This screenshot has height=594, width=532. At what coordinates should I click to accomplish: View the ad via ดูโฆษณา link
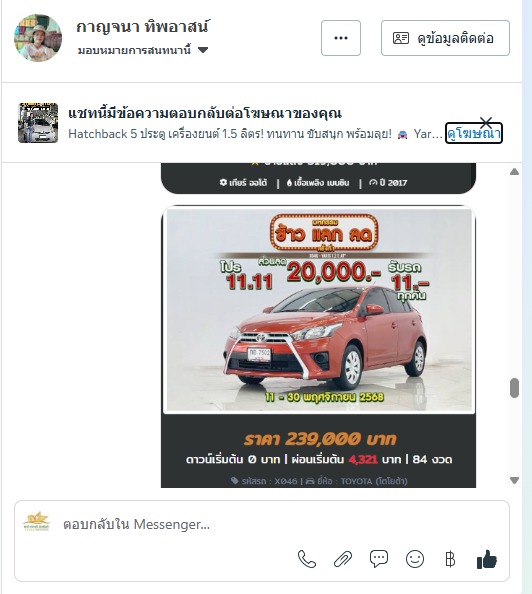click(x=474, y=133)
